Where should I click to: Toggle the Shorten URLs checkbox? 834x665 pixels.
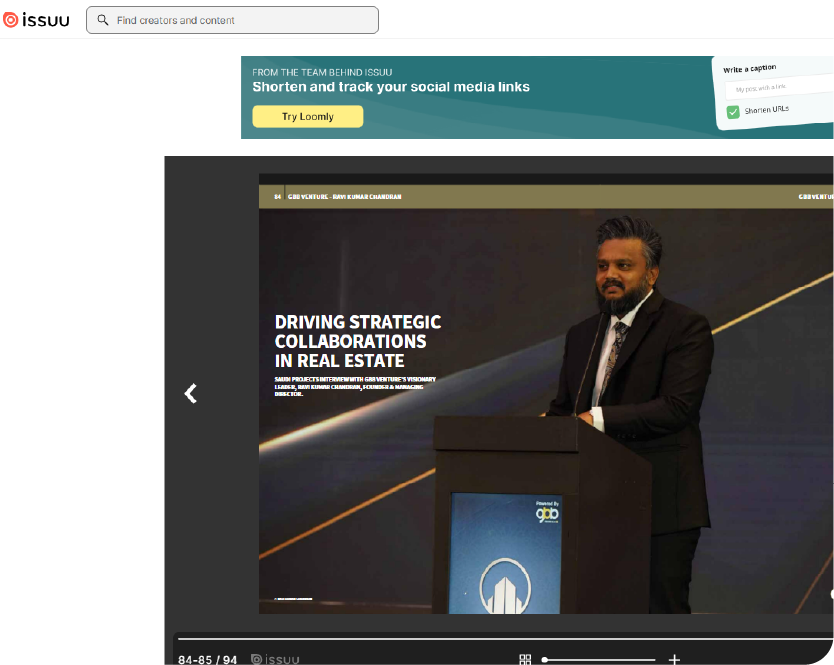pyautogui.click(x=733, y=111)
